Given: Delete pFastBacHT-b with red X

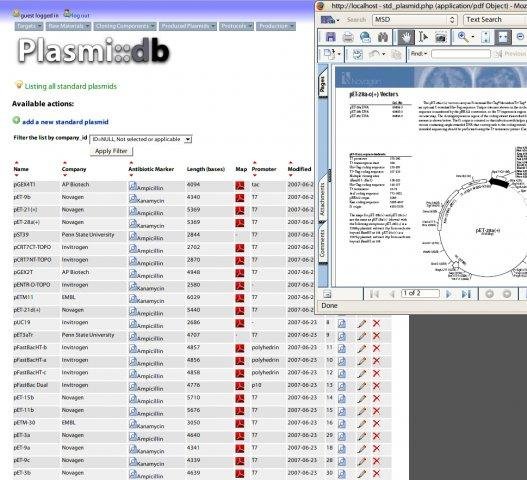Looking at the screenshot, I should pyautogui.click(x=376, y=348).
